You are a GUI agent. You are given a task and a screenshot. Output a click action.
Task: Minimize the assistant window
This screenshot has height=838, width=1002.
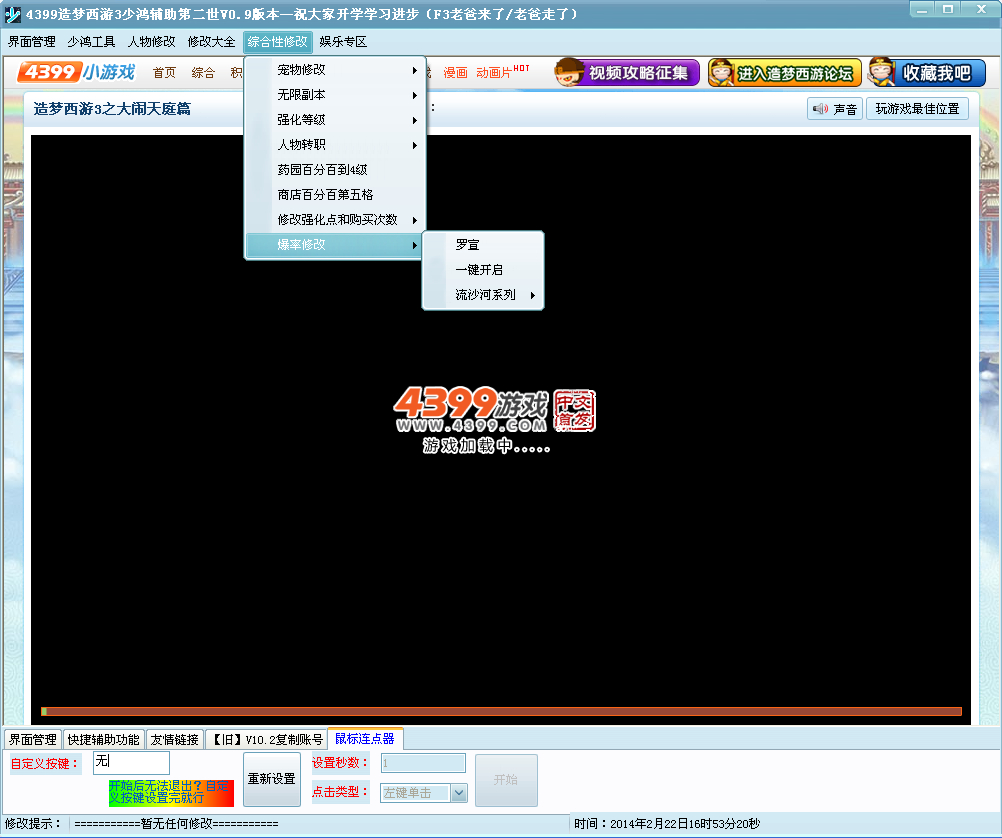pyautogui.click(x=921, y=10)
